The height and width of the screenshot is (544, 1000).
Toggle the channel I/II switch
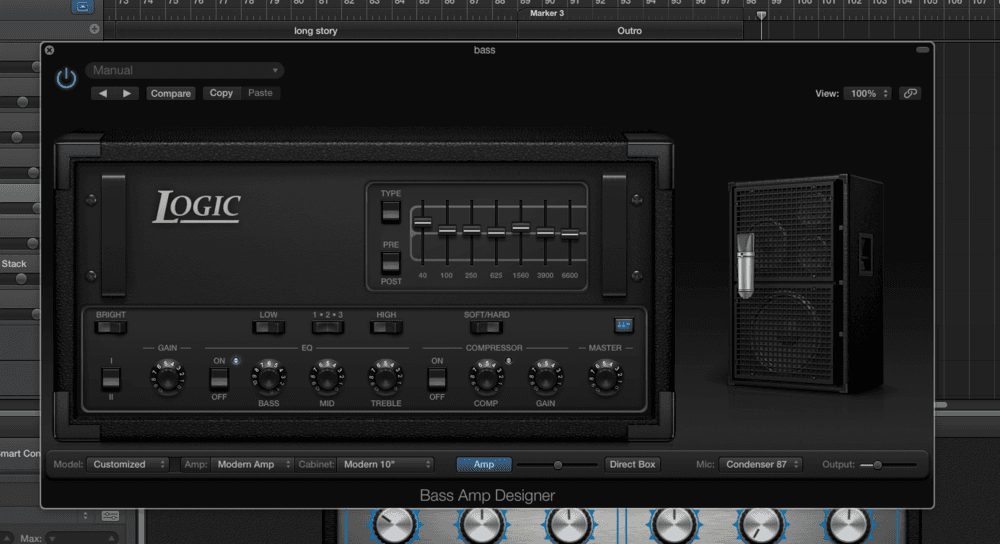[x=111, y=379]
